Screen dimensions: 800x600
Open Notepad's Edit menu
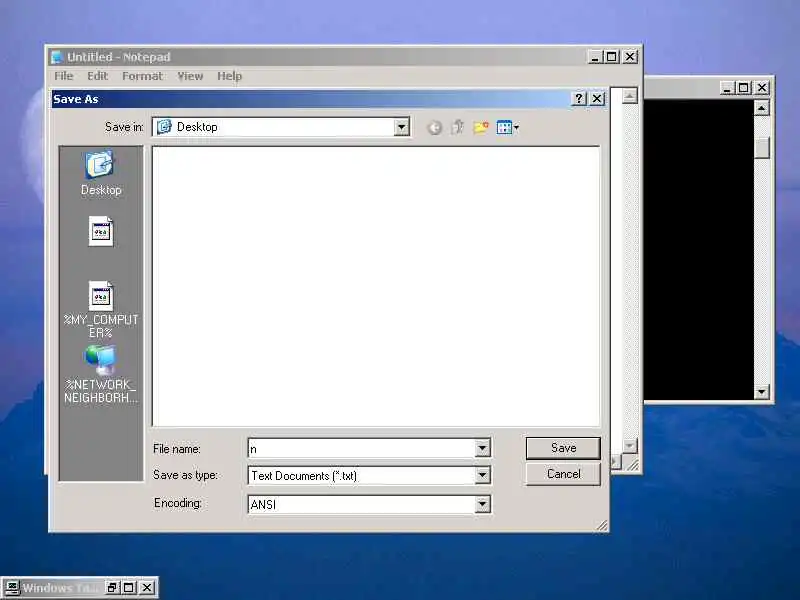97,76
